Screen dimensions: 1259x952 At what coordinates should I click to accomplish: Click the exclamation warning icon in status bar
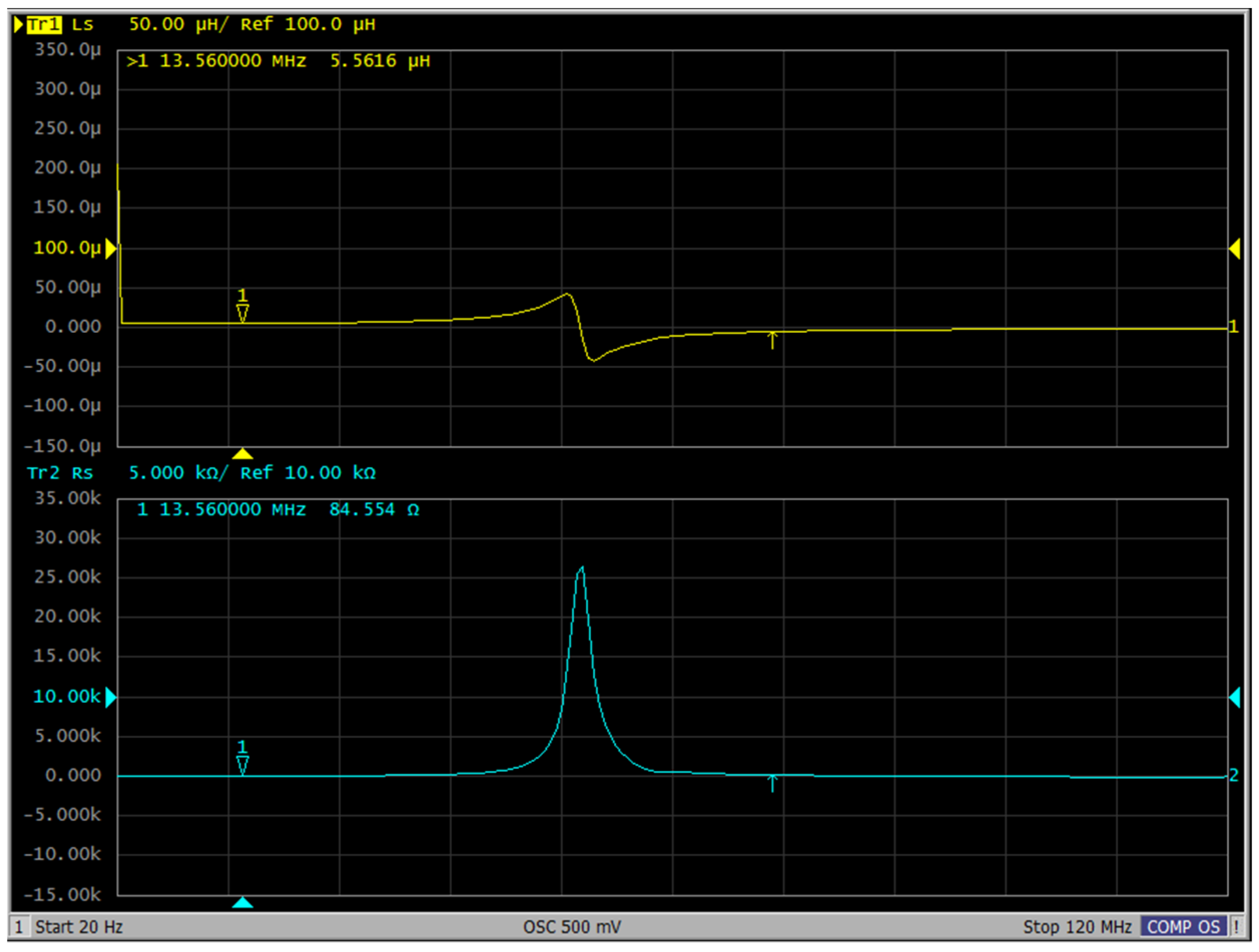click(1236, 927)
